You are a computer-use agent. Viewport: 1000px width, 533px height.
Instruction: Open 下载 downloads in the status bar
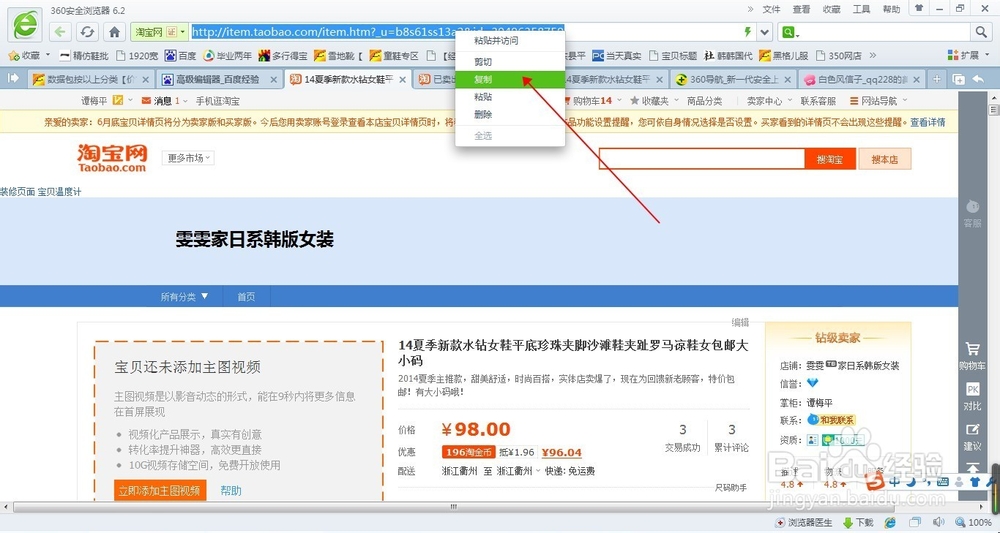[858, 523]
